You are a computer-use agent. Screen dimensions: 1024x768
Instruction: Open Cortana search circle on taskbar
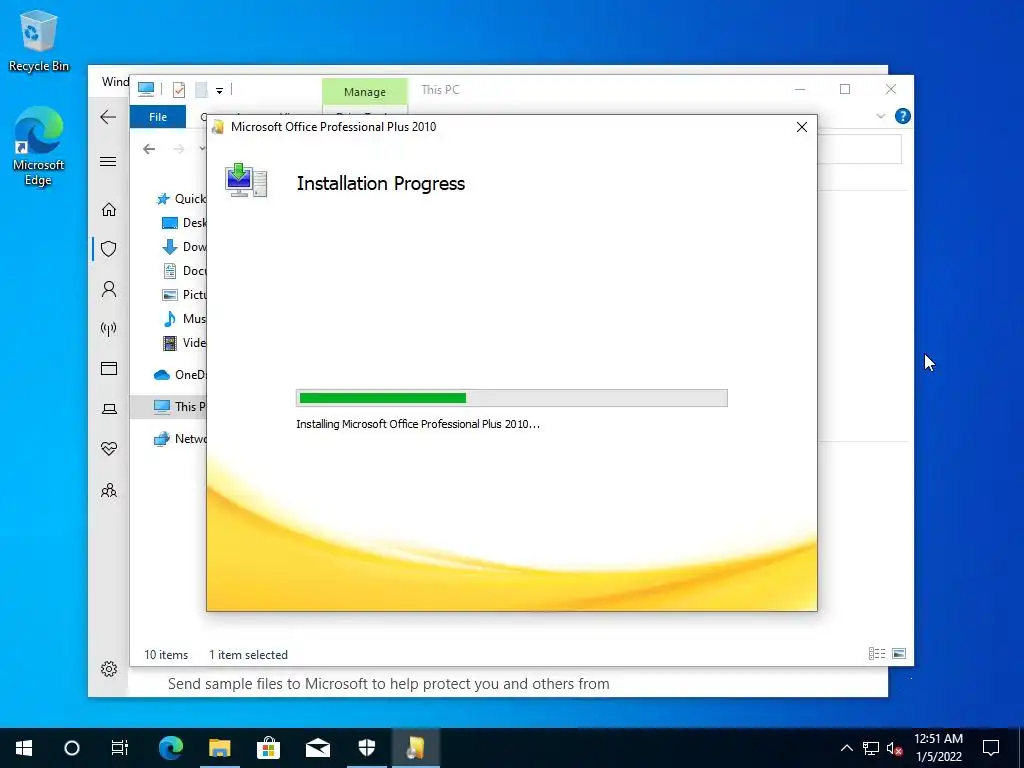(x=72, y=748)
